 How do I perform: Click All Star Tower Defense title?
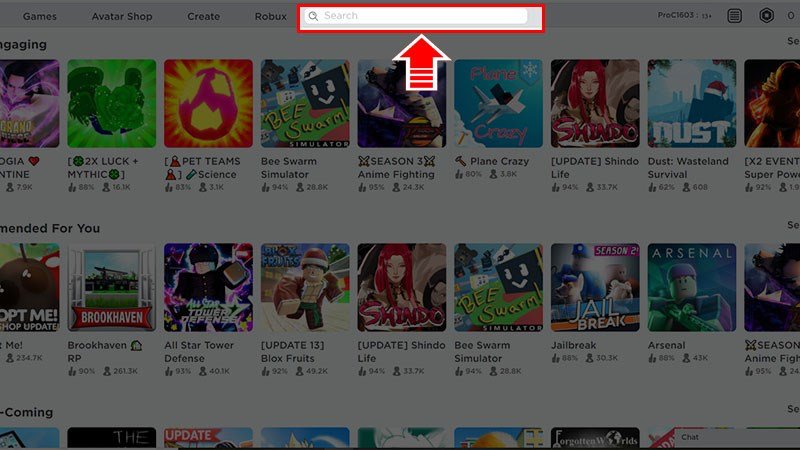(199, 352)
